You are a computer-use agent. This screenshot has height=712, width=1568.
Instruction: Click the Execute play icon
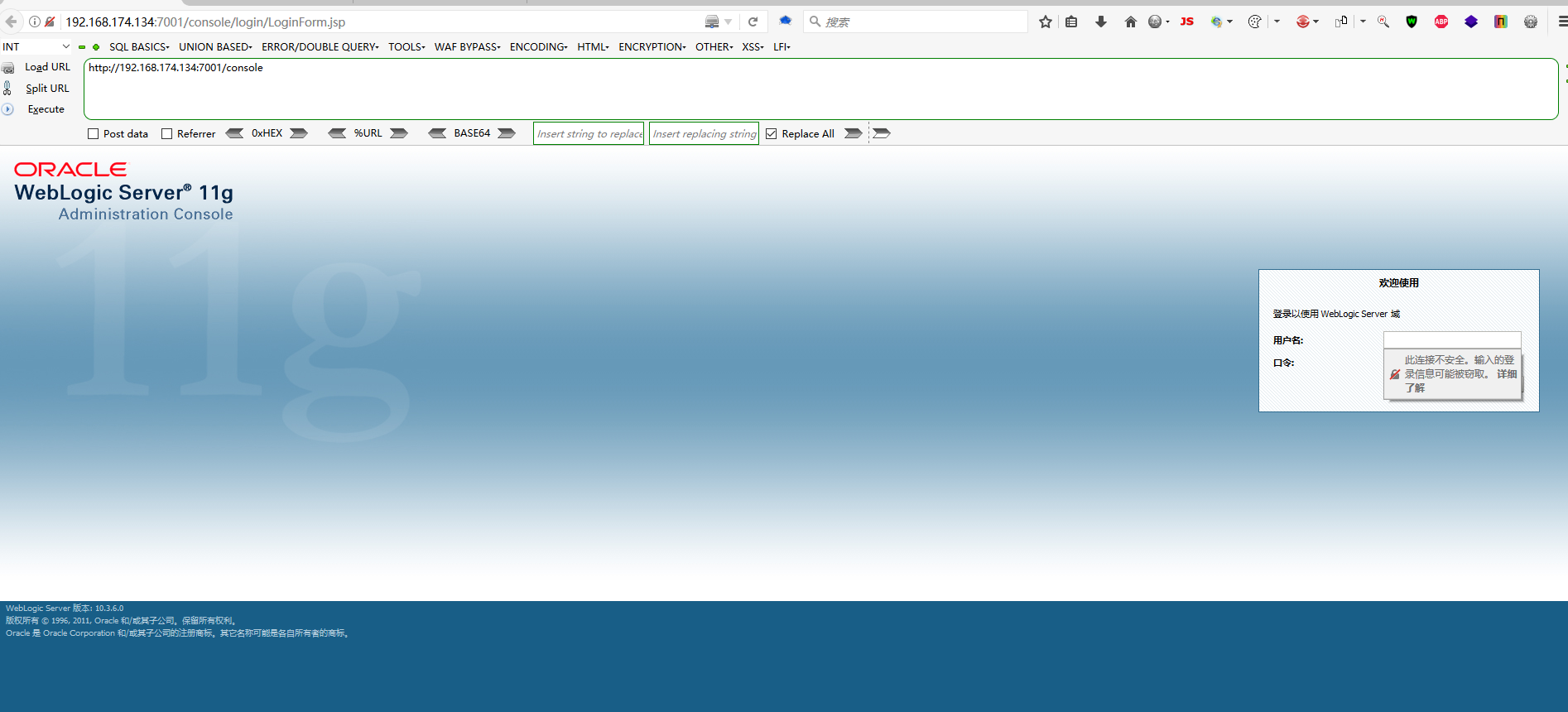pos(7,109)
